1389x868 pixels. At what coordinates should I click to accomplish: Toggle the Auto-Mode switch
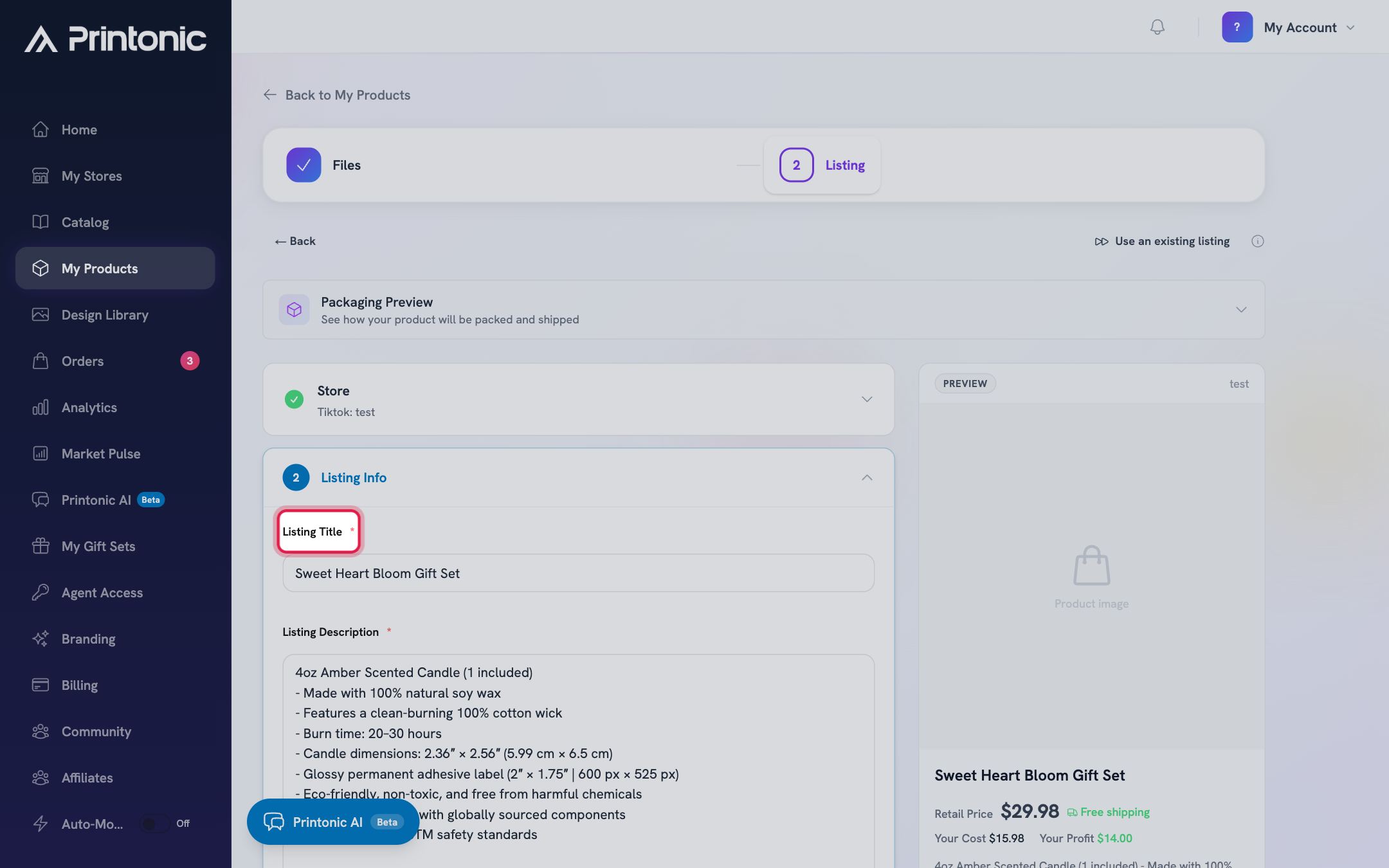click(x=155, y=824)
